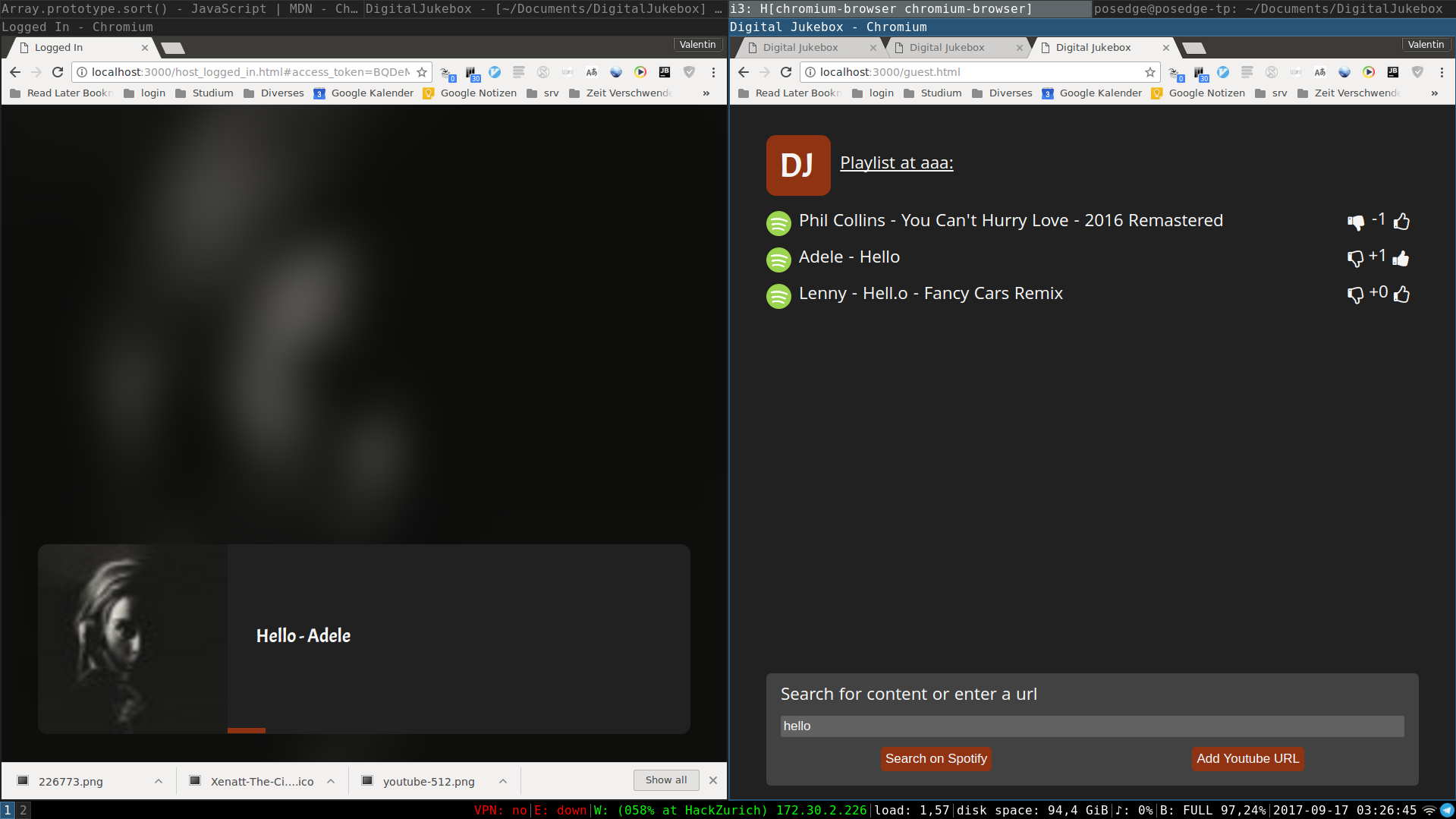This screenshot has height=819, width=1456.
Task: Click the Spotify icon beside Phil Collins track
Action: pos(778,223)
